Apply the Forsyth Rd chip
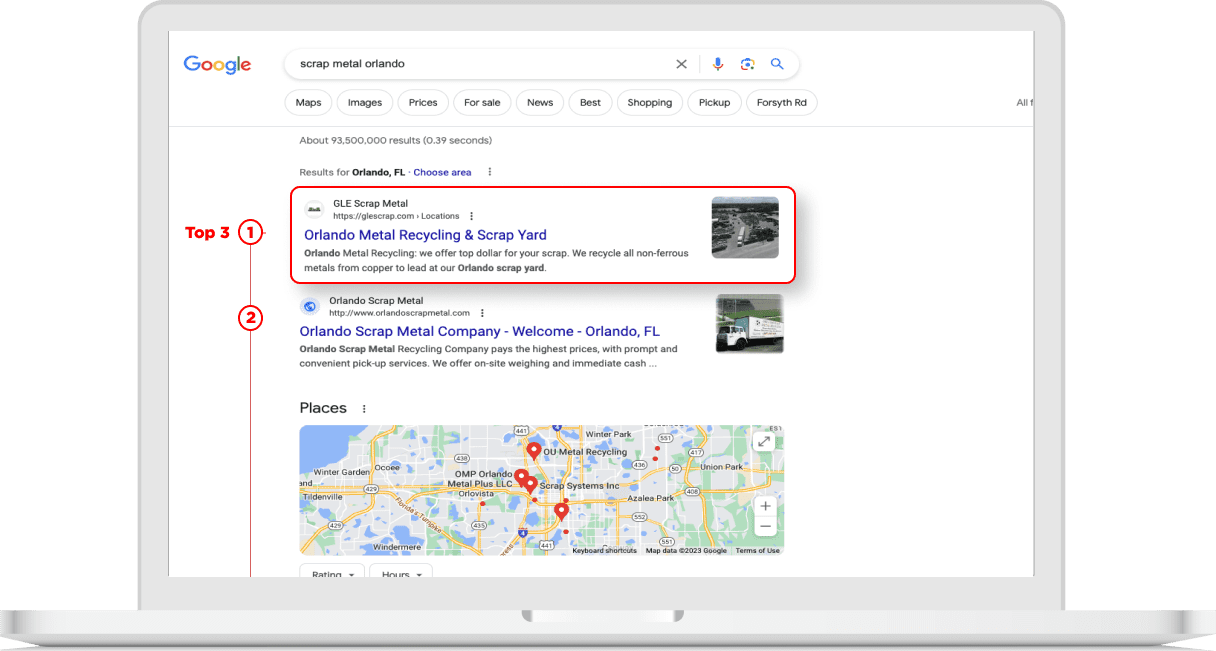The width and height of the screenshot is (1216, 651). pos(782,102)
